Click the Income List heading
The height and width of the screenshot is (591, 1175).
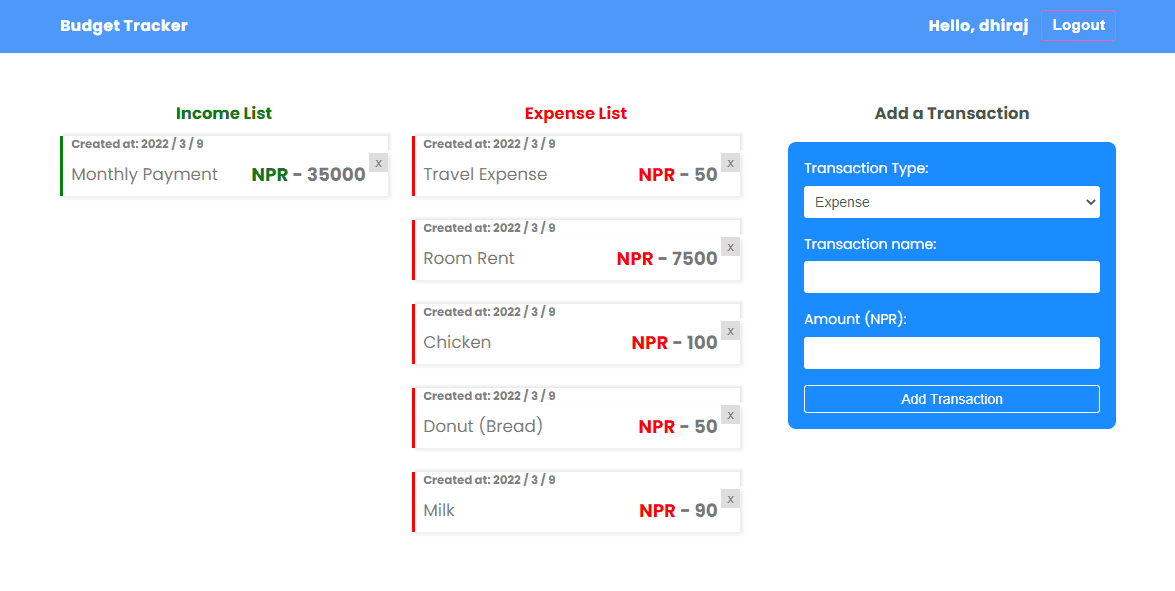tap(224, 113)
